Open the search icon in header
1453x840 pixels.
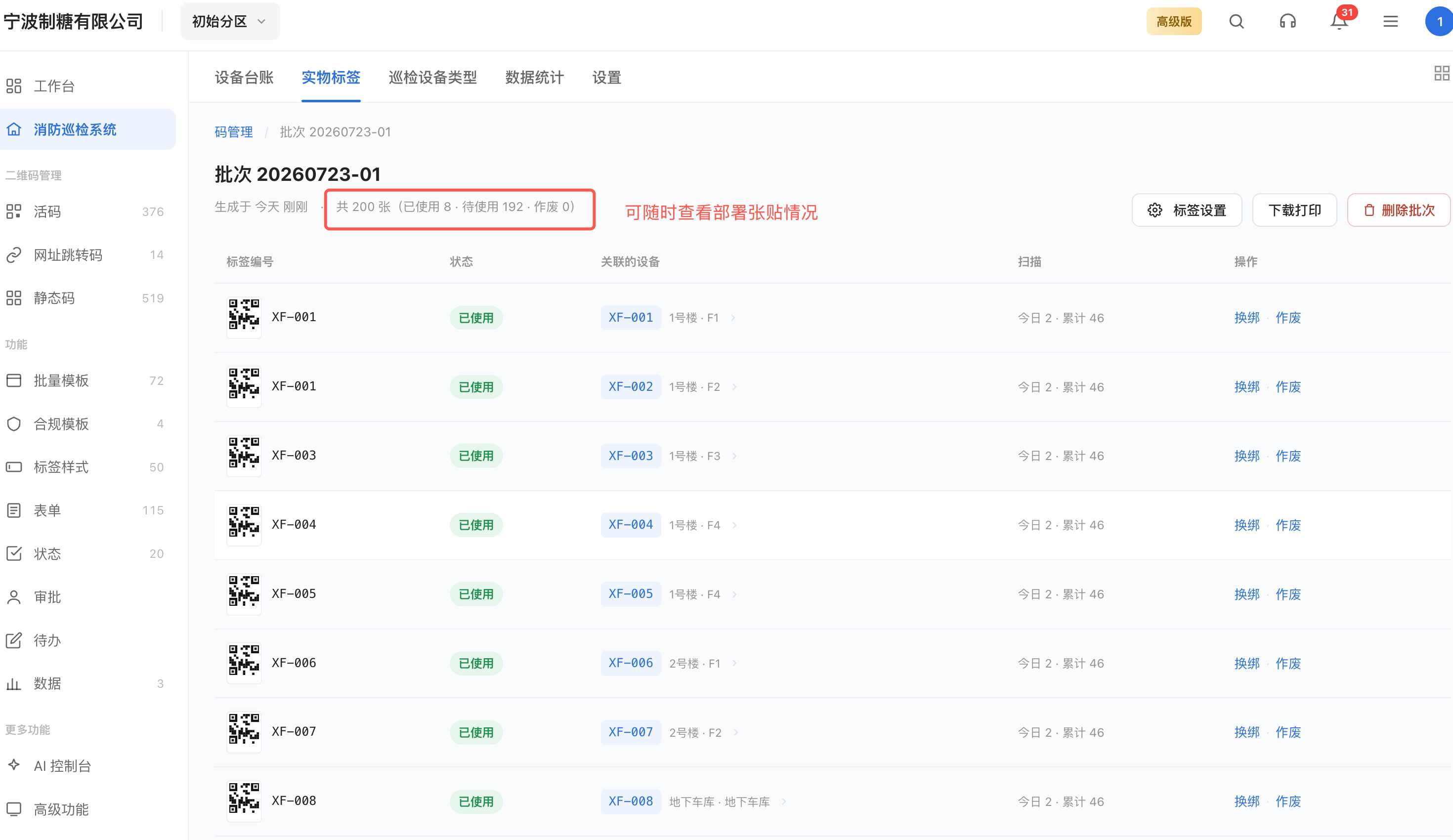click(x=1236, y=21)
